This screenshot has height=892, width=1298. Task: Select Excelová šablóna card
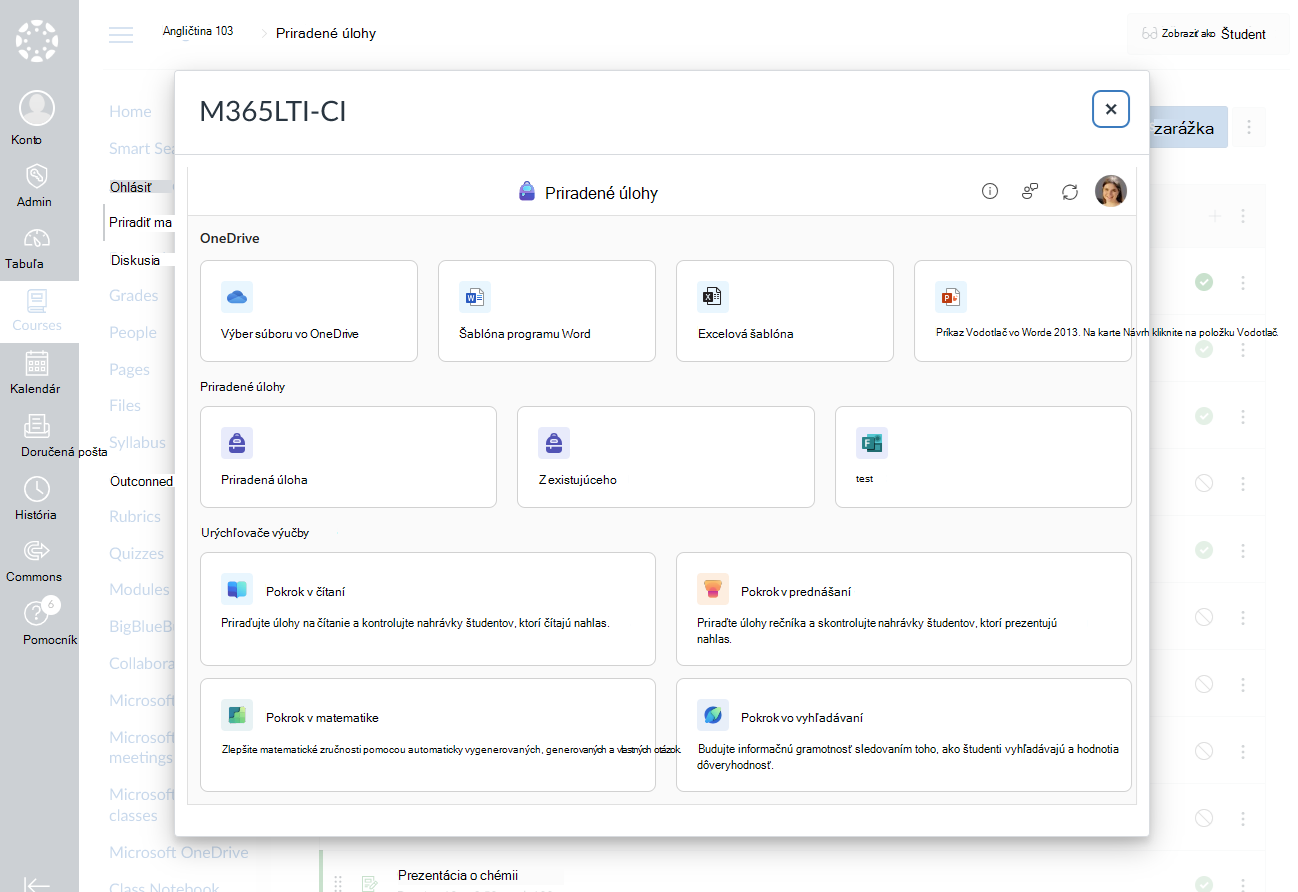(785, 311)
